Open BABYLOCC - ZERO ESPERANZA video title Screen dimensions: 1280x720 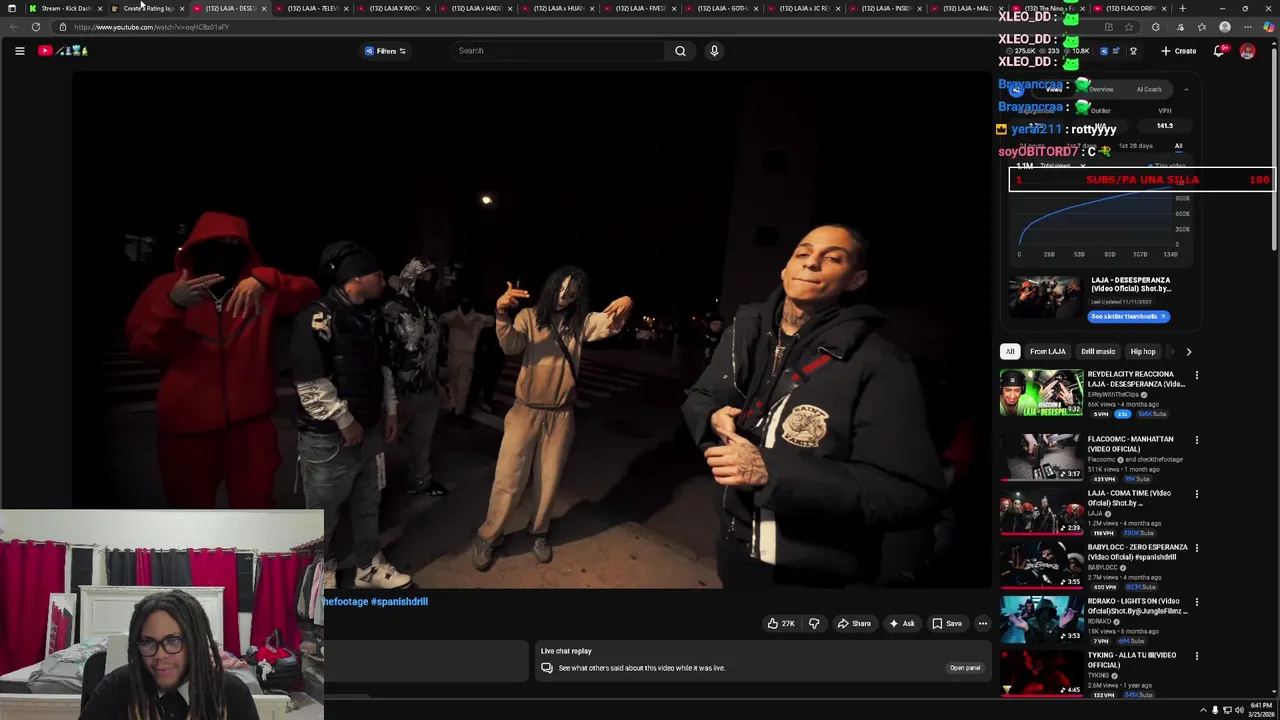point(1138,552)
